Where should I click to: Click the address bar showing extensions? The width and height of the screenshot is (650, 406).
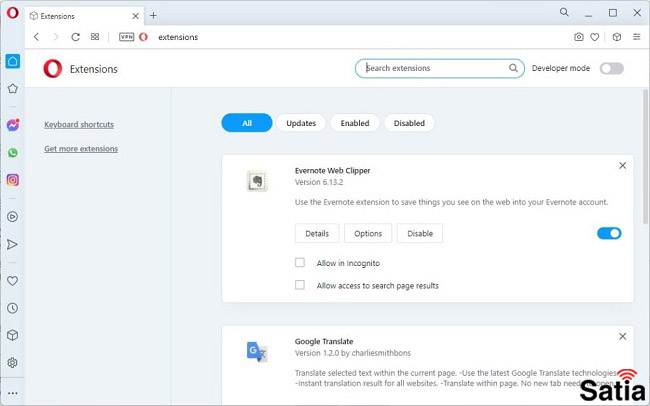(357, 37)
